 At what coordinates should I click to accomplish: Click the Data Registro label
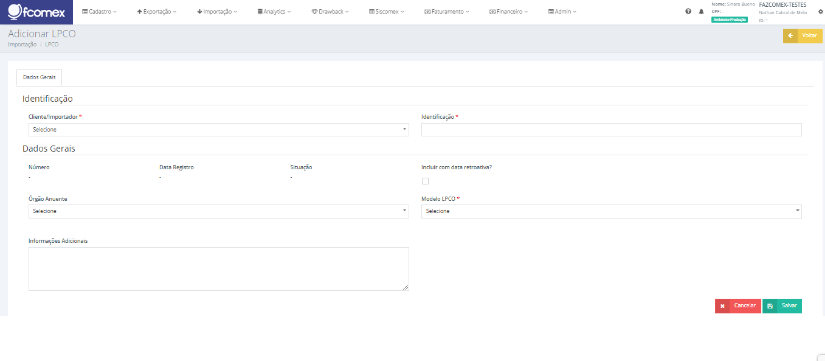coord(177,167)
